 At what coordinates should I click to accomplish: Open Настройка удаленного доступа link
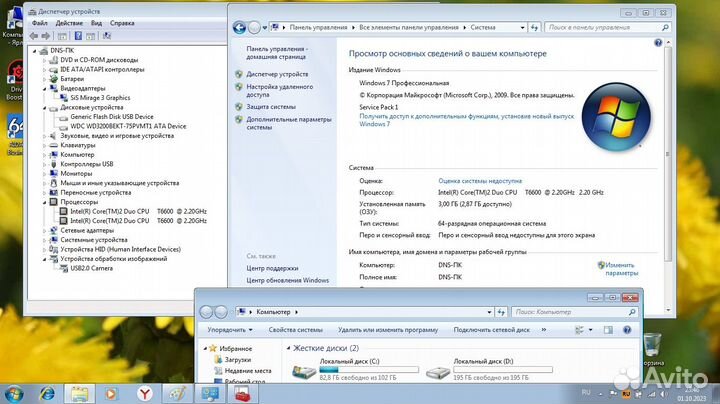coord(280,90)
